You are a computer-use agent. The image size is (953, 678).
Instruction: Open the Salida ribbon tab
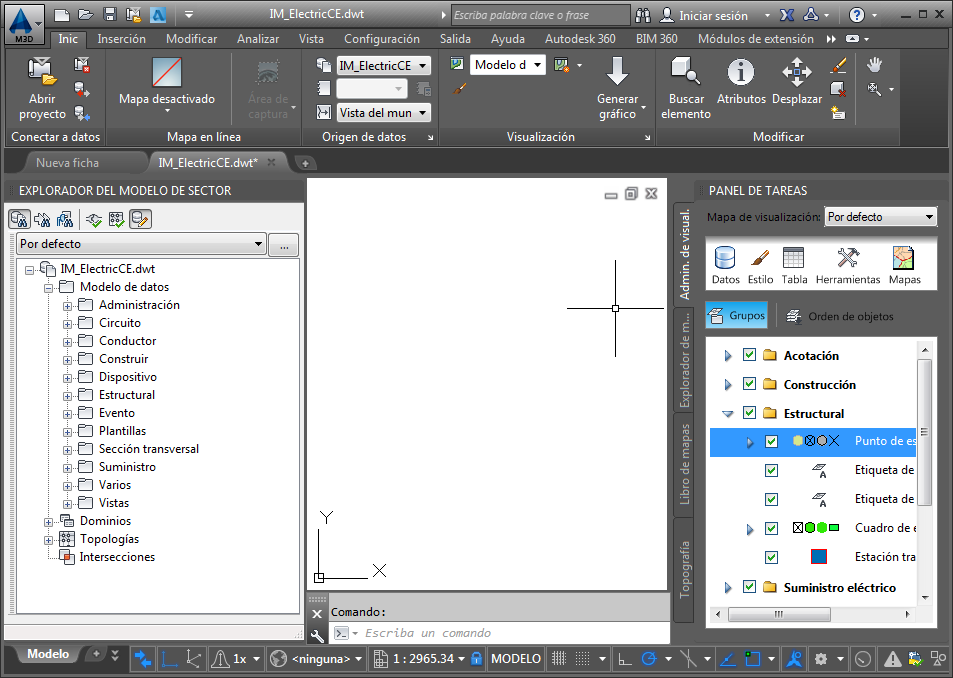click(x=455, y=39)
